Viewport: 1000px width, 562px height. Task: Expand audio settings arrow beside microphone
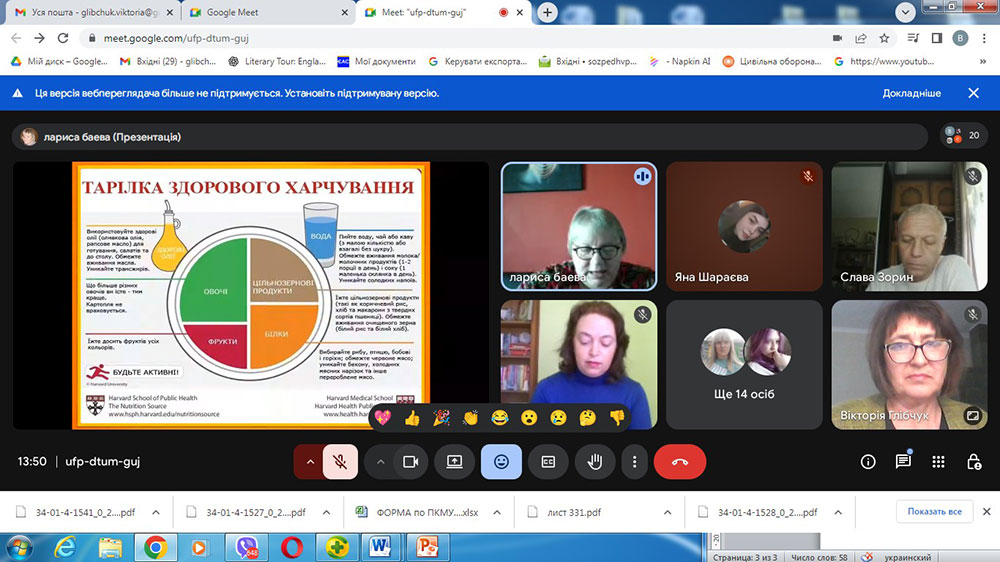(309, 462)
